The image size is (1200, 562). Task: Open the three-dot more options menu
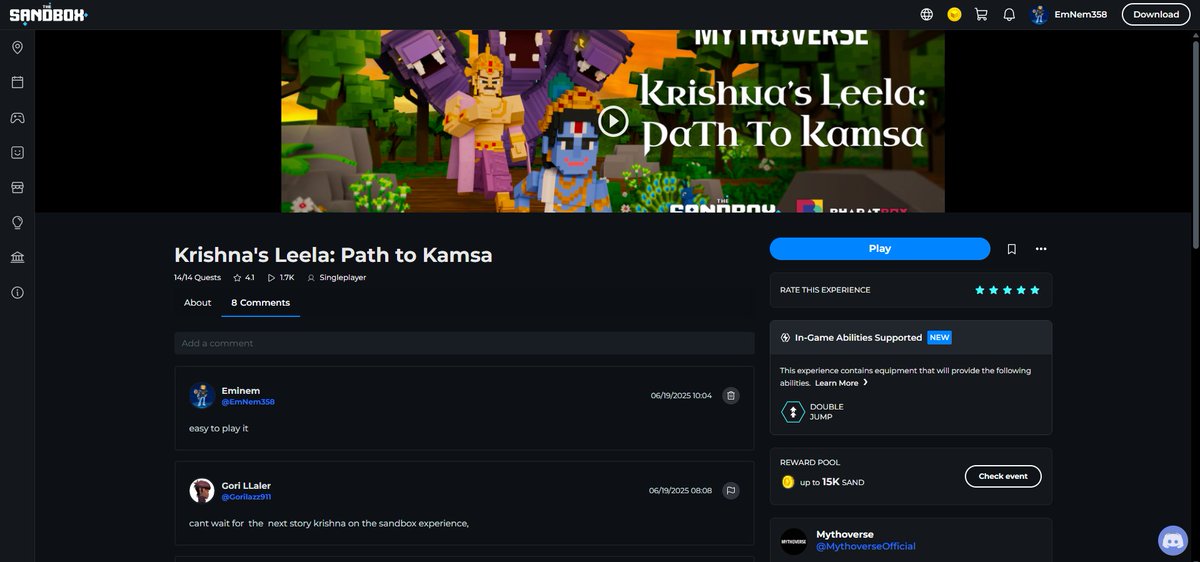point(1041,249)
